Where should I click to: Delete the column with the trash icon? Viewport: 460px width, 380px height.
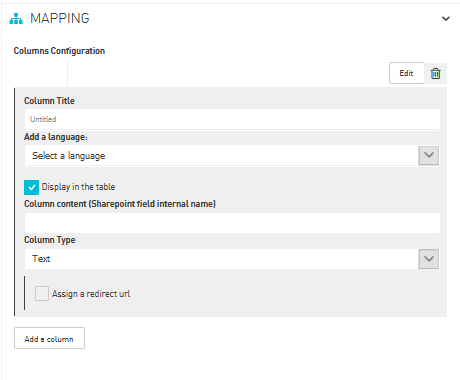pos(435,73)
